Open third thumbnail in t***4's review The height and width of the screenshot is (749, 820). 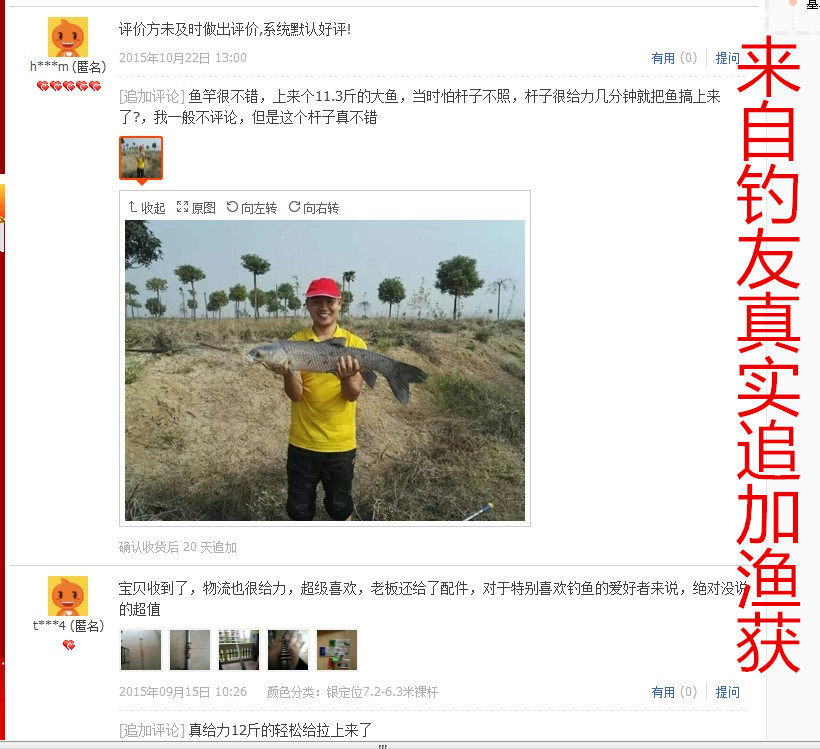tap(239, 650)
